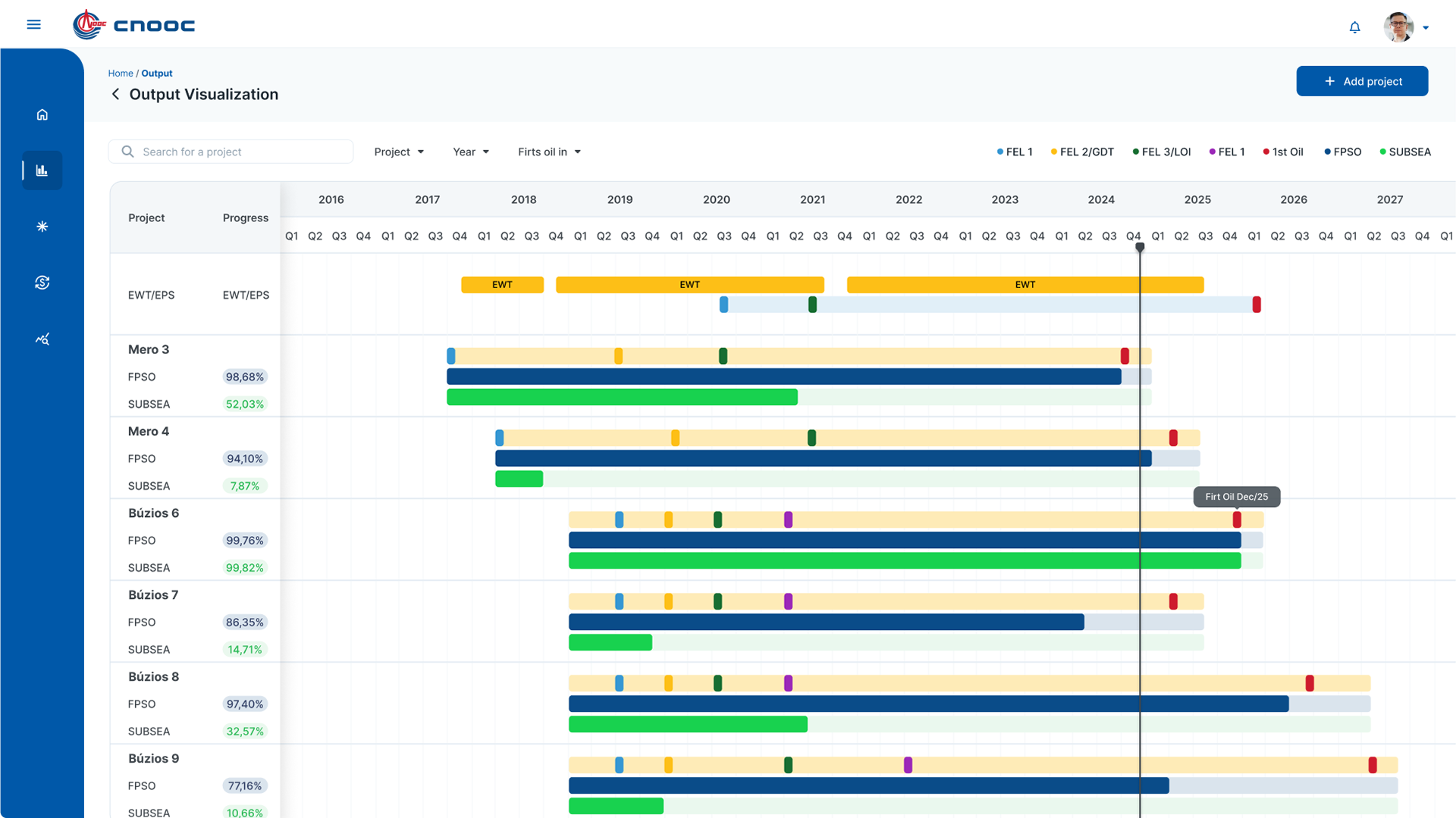Click the back arrow beside Output Visualization
Screen dimensions: 1456x818
coord(115,94)
